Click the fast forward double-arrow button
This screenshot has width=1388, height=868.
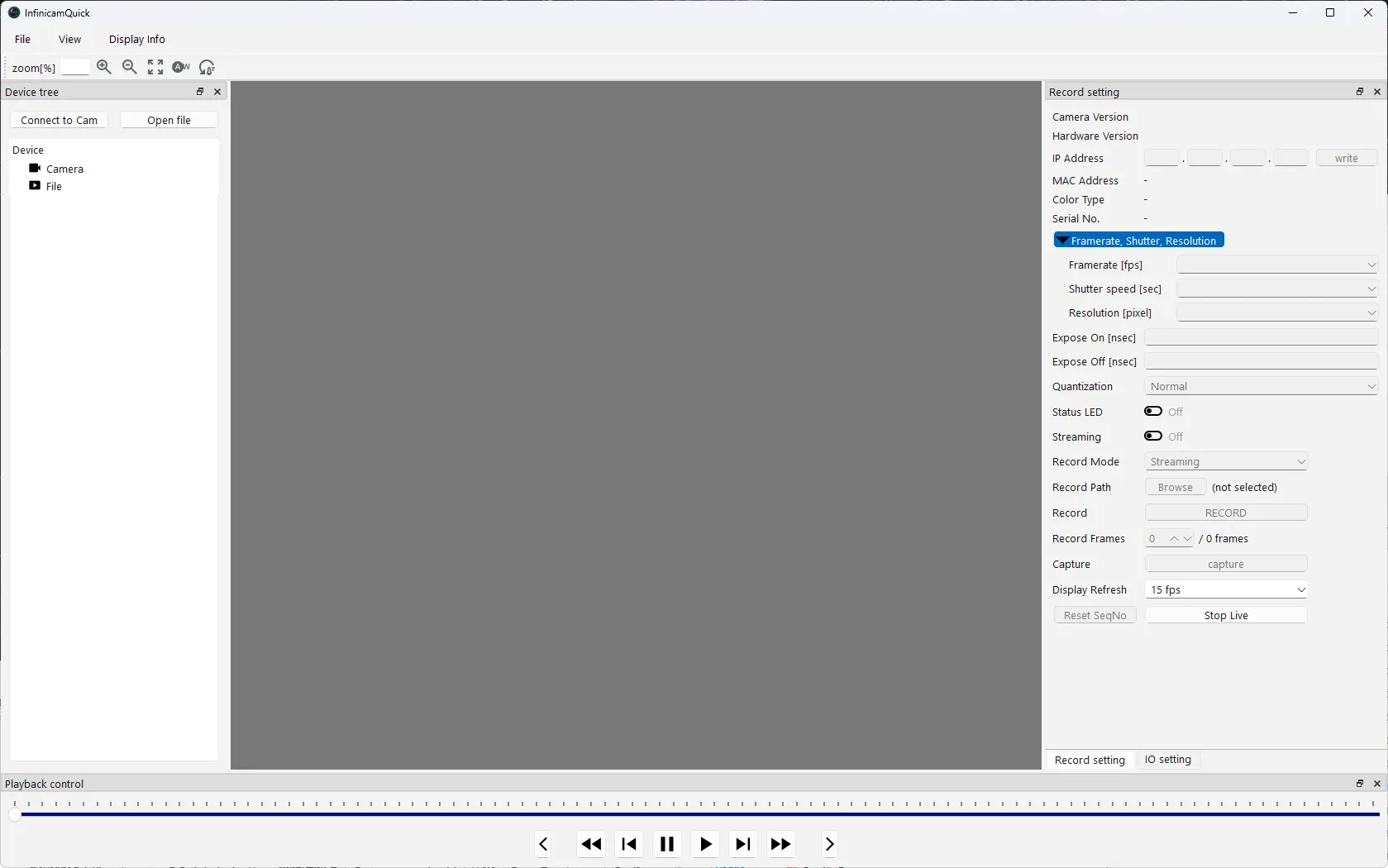pyautogui.click(x=781, y=844)
